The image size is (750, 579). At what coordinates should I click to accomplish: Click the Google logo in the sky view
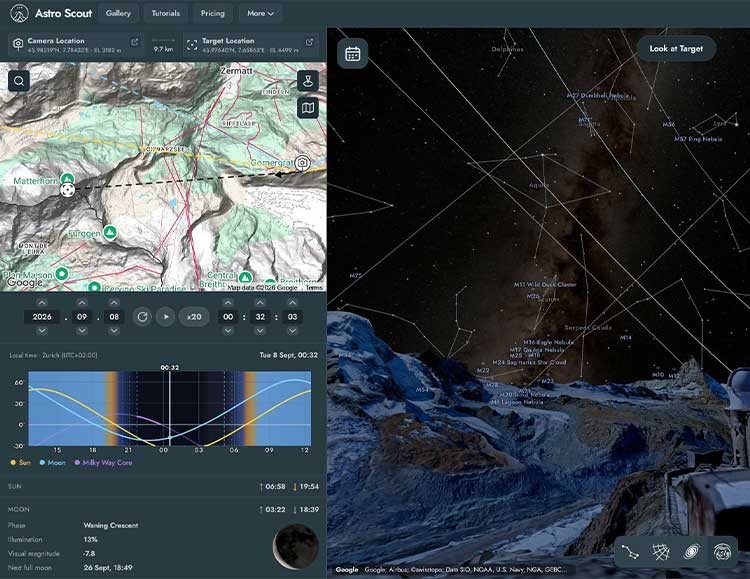coord(347,569)
